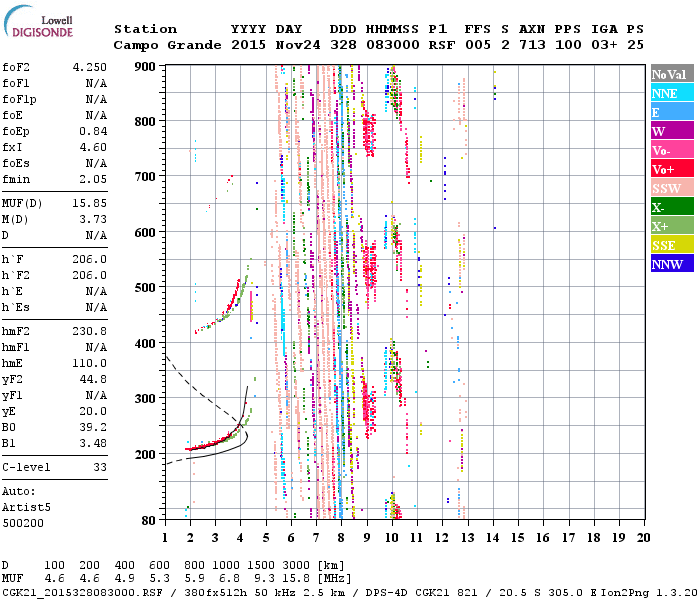700x600 pixels.
Task: Select the Vo- pink legend swatch
Action: (672, 150)
